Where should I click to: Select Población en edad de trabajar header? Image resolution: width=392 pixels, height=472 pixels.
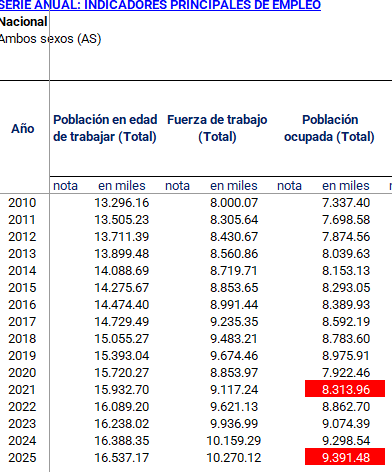[105, 128]
